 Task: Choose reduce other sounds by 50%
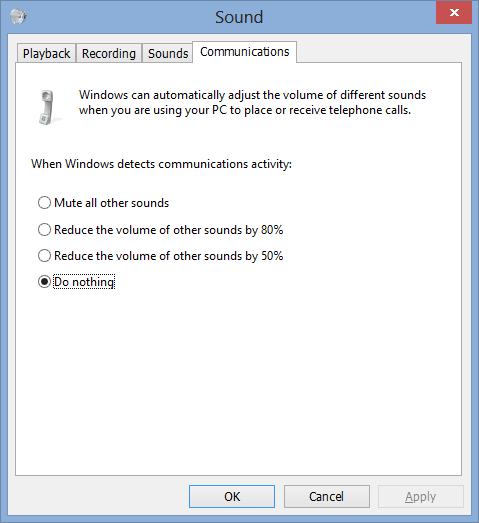coord(44,255)
